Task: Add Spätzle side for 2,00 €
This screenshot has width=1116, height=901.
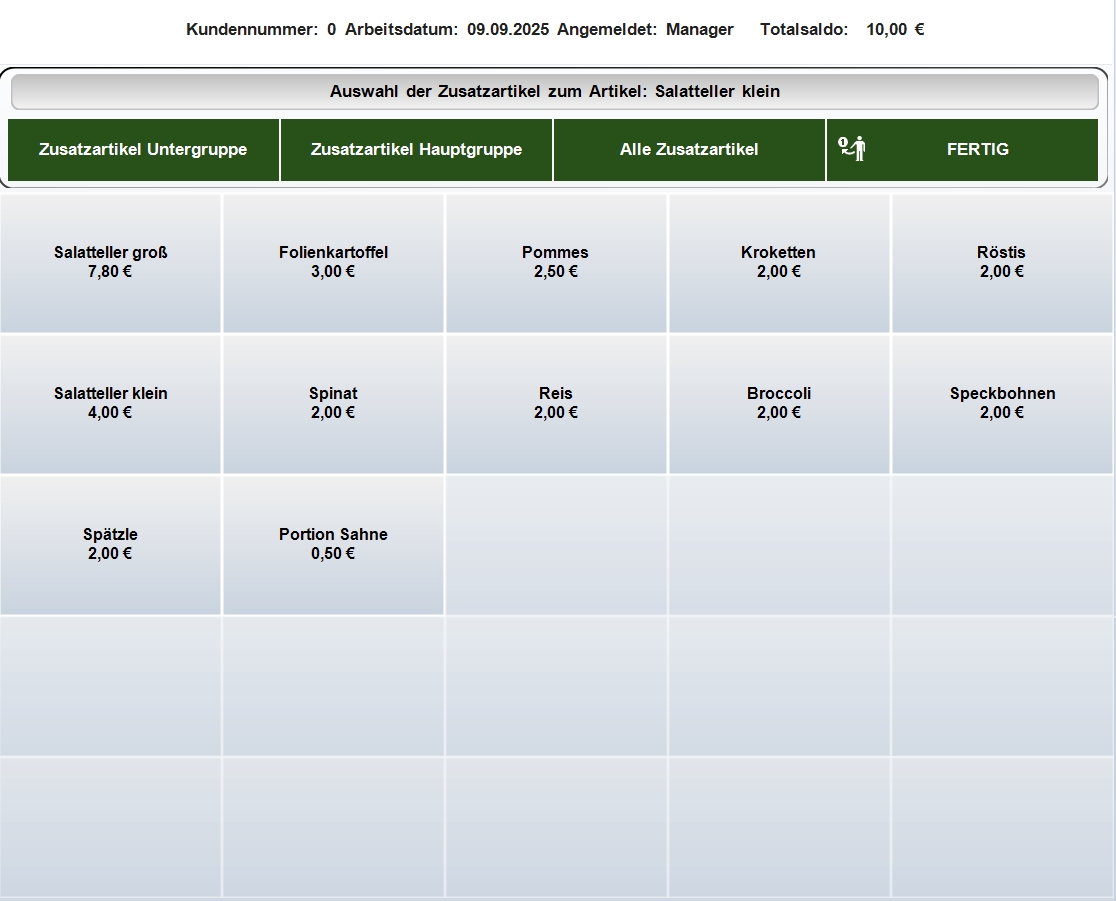Action: (110, 545)
